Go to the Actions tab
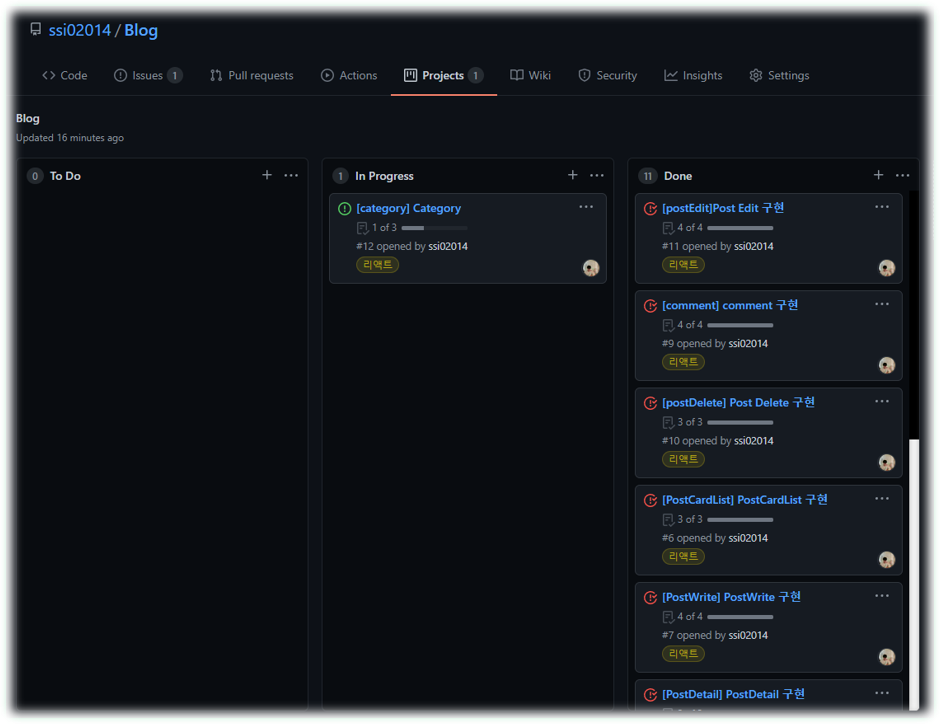Viewport: 940px width, 724px height. click(349, 76)
